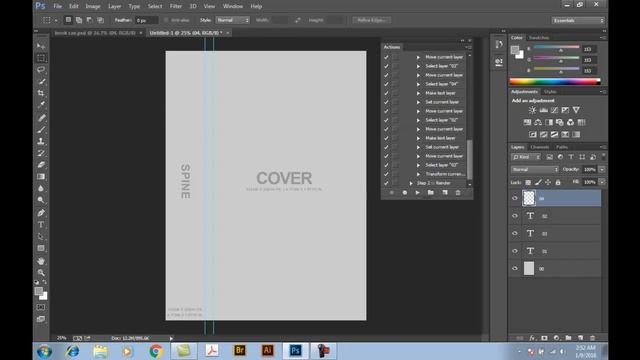Click the Feather input field
Screen dimensions: 640x360
pyautogui.click(x=147, y=20)
